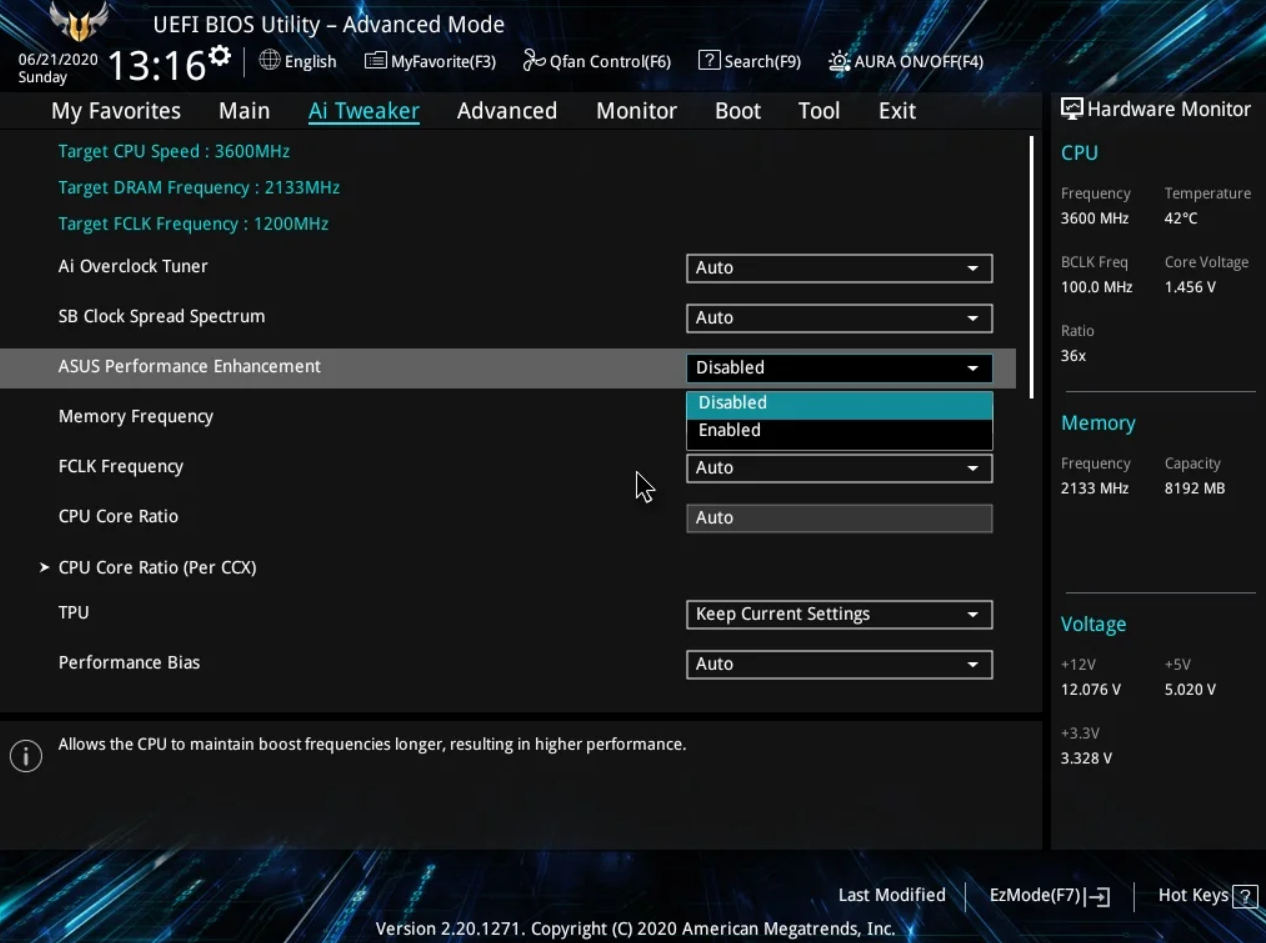Select the TPU row label
1266x943 pixels.
point(74,613)
